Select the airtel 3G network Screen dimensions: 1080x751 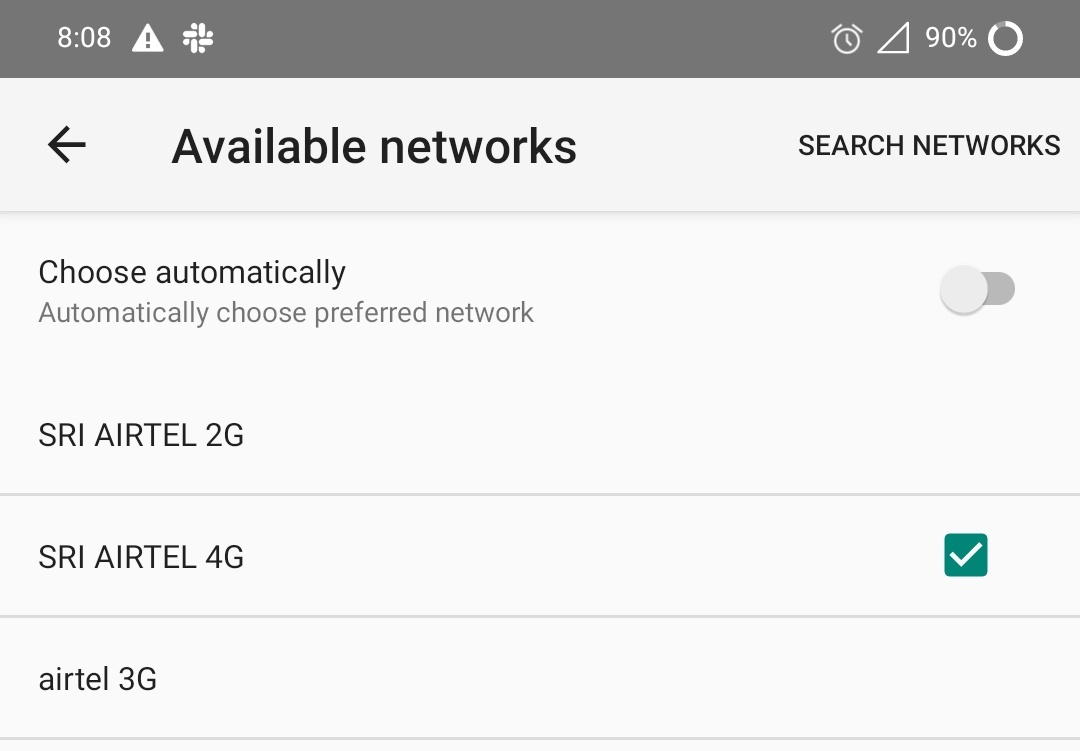click(x=540, y=679)
